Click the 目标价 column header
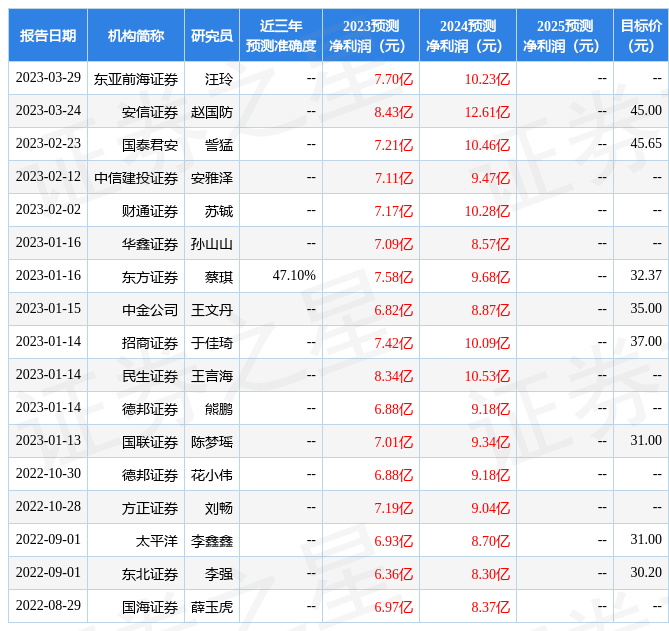669x631 pixels. pyautogui.click(x=641, y=36)
